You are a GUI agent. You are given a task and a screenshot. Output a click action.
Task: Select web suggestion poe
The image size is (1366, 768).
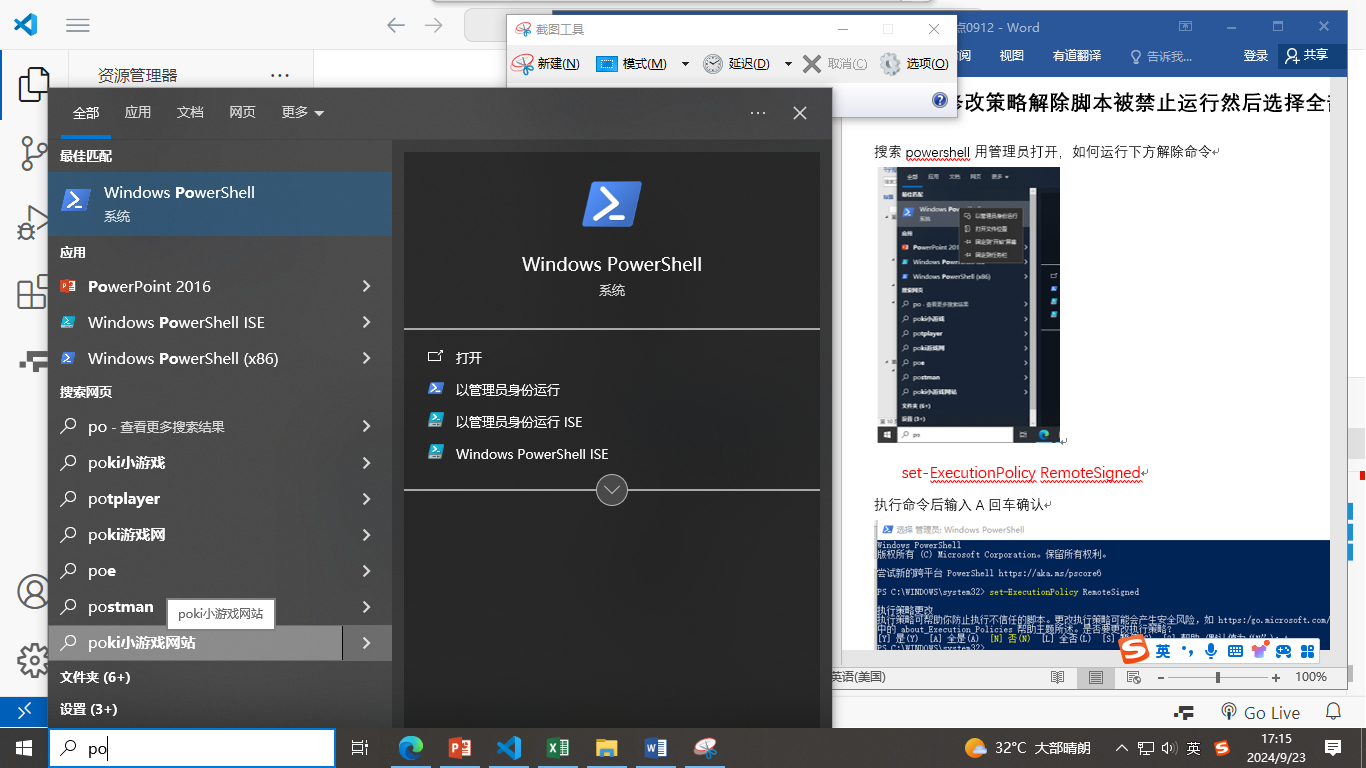(x=196, y=571)
